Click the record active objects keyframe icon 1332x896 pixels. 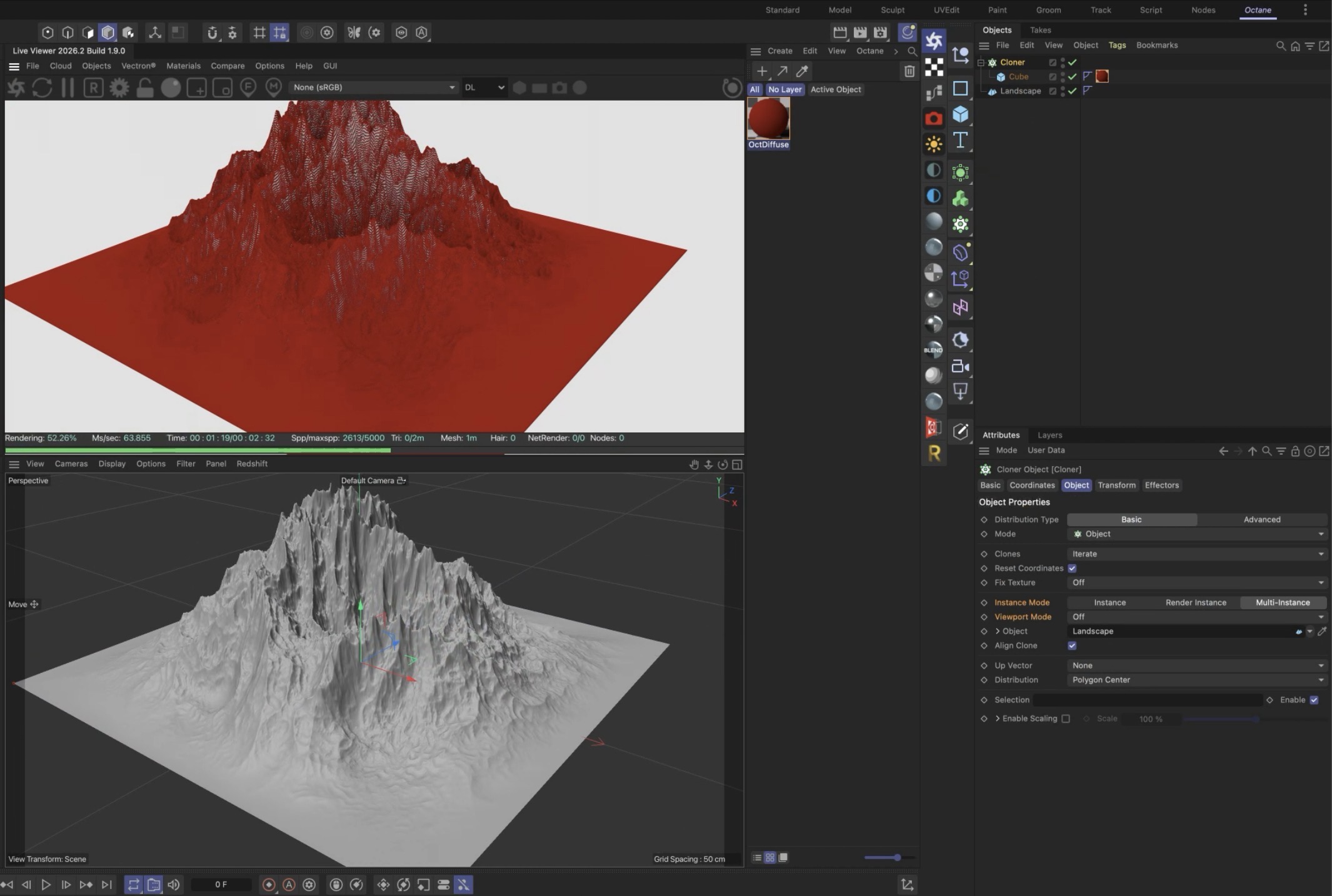(269, 885)
